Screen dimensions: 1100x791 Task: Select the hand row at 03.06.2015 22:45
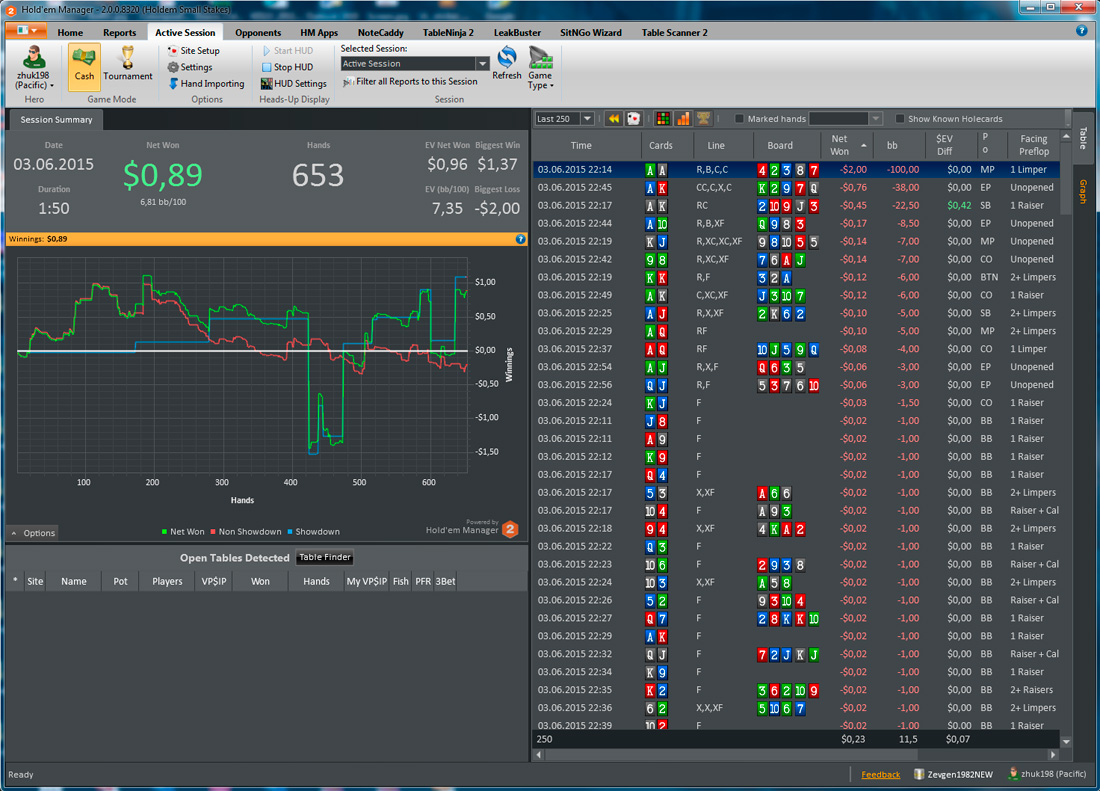[796, 188]
